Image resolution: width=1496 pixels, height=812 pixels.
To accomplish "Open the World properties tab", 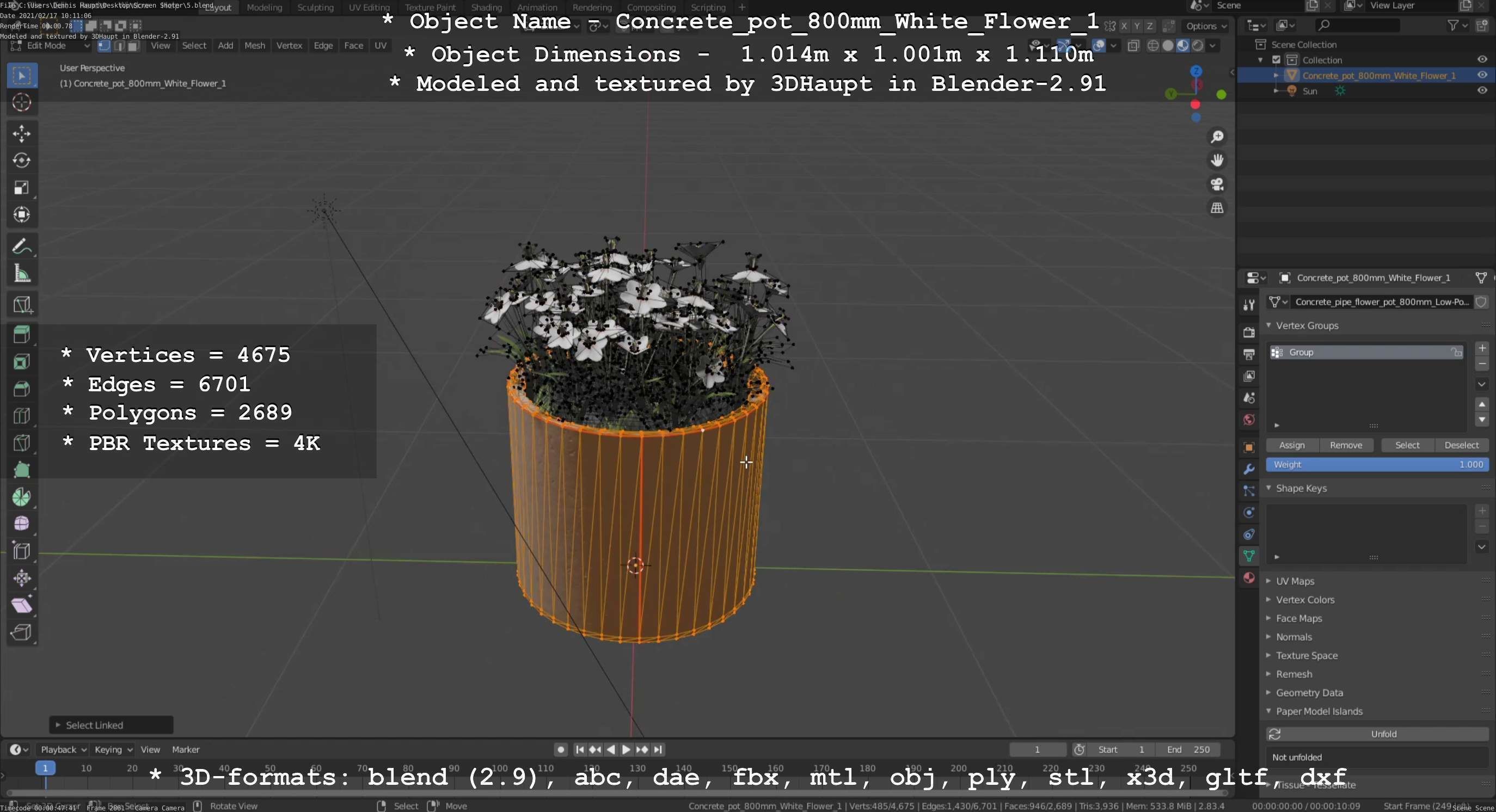I will 1249,420.
